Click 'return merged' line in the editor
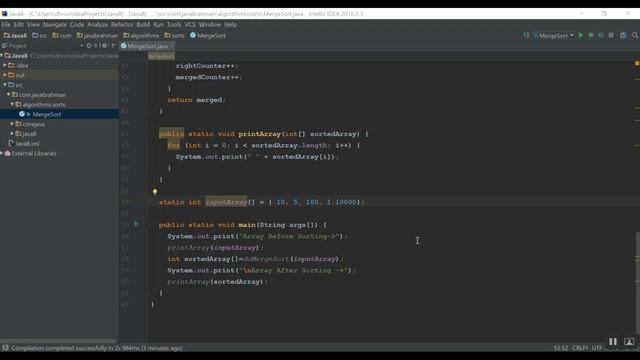The height and width of the screenshot is (360, 640). point(196,100)
